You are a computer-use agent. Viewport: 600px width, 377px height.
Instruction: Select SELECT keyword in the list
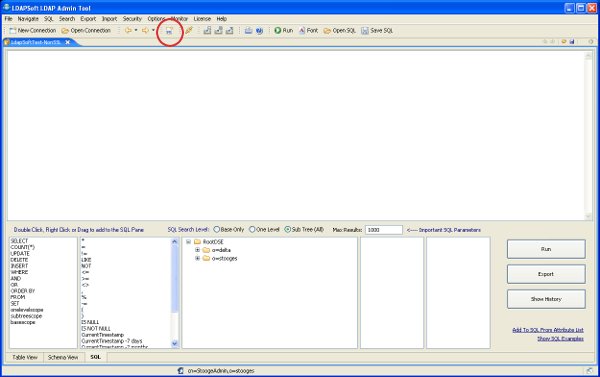20,241
